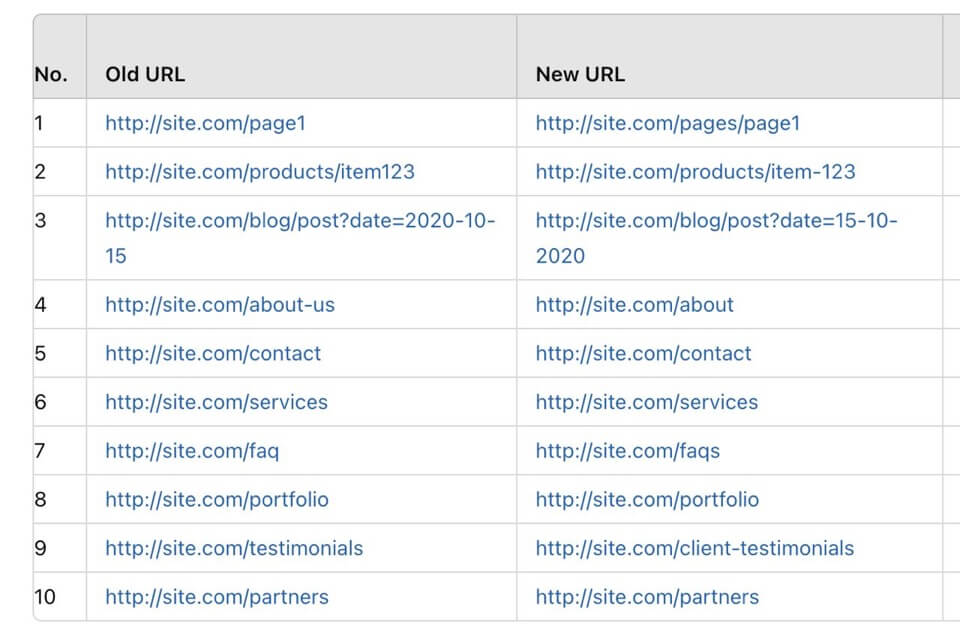Viewport: 960px width, 635px height.
Task: Open old URL site.com/portfolio link
Action: (x=217, y=500)
